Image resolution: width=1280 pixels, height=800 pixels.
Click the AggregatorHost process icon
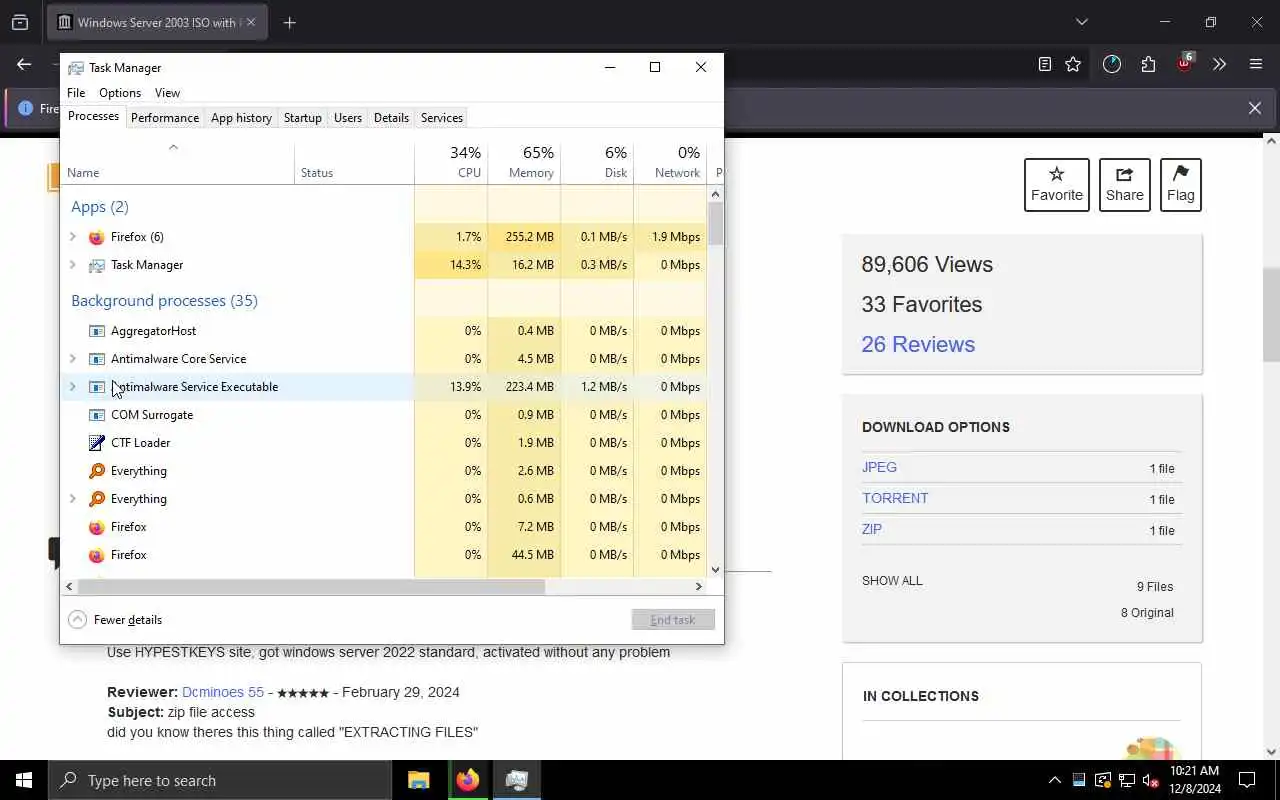click(96, 331)
